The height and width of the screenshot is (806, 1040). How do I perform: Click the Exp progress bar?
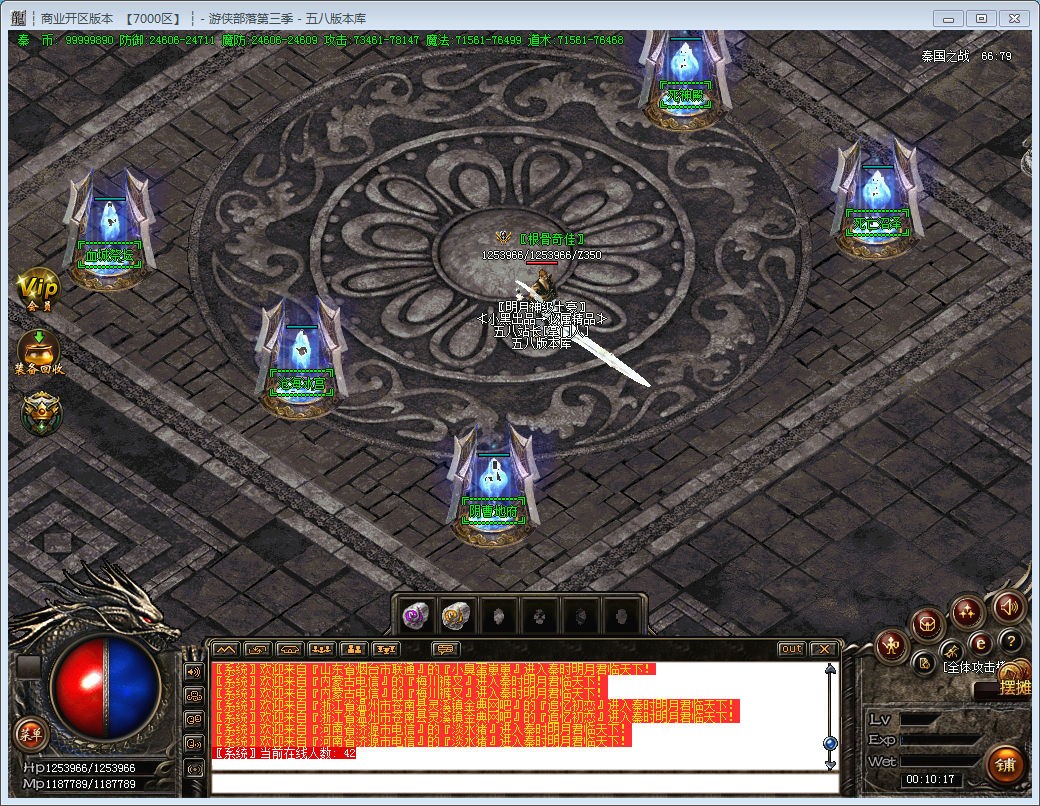click(x=941, y=740)
